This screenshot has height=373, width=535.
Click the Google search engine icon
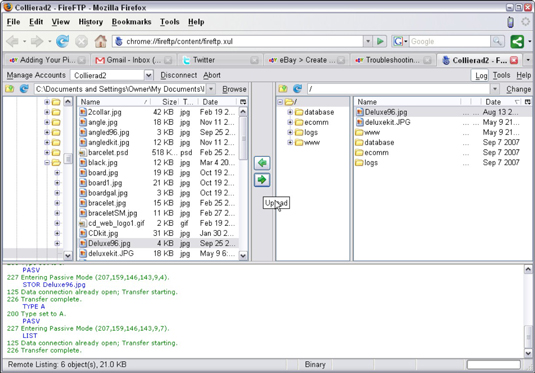click(398, 41)
